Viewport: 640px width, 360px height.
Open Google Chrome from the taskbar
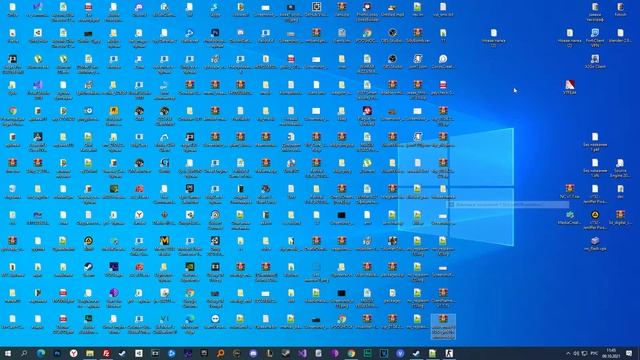(351, 353)
